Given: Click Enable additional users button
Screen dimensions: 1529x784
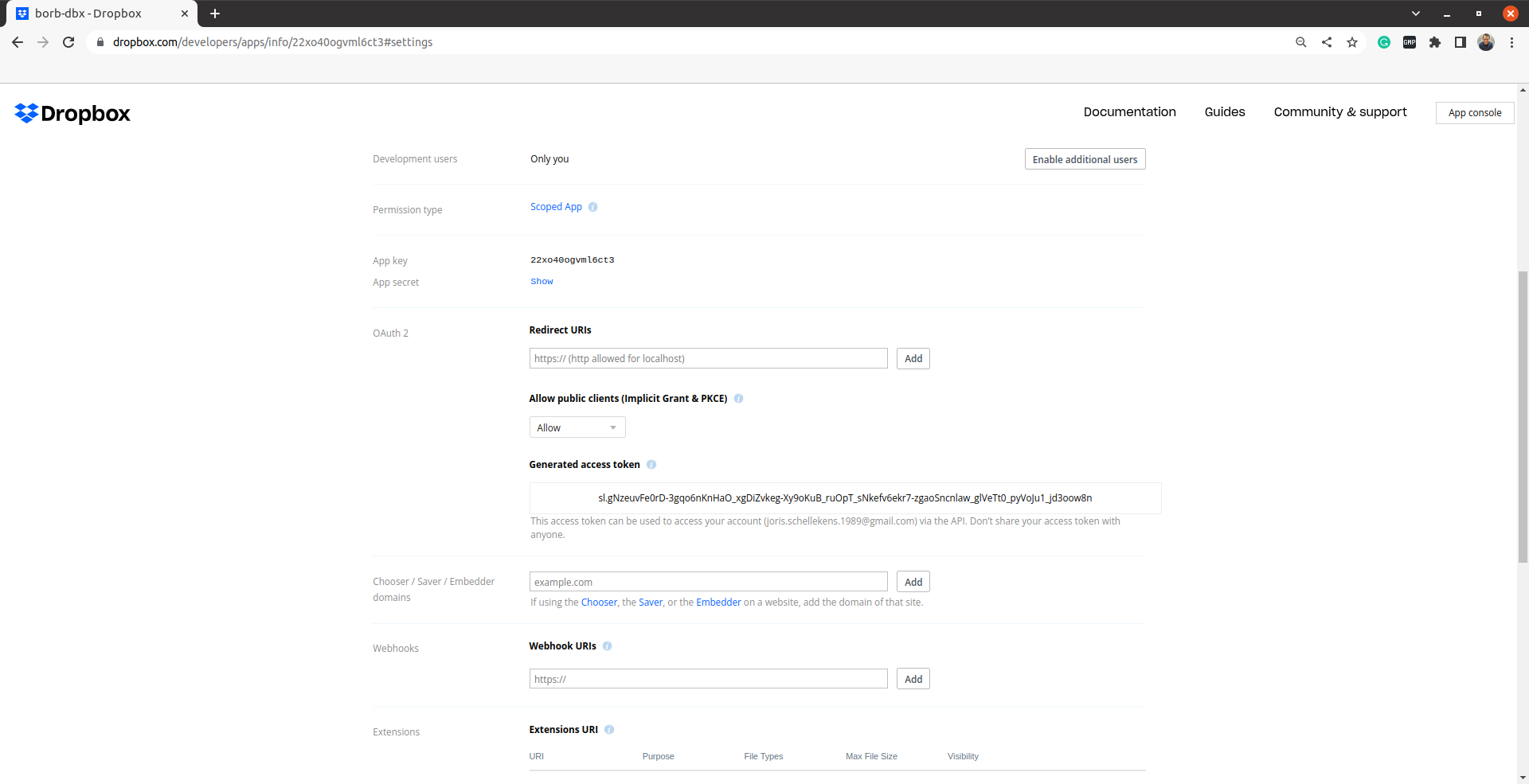Looking at the screenshot, I should click(x=1085, y=159).
